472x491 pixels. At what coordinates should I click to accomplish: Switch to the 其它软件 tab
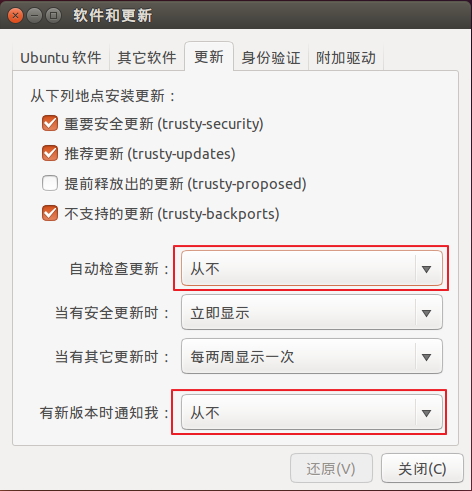(147, 57)
